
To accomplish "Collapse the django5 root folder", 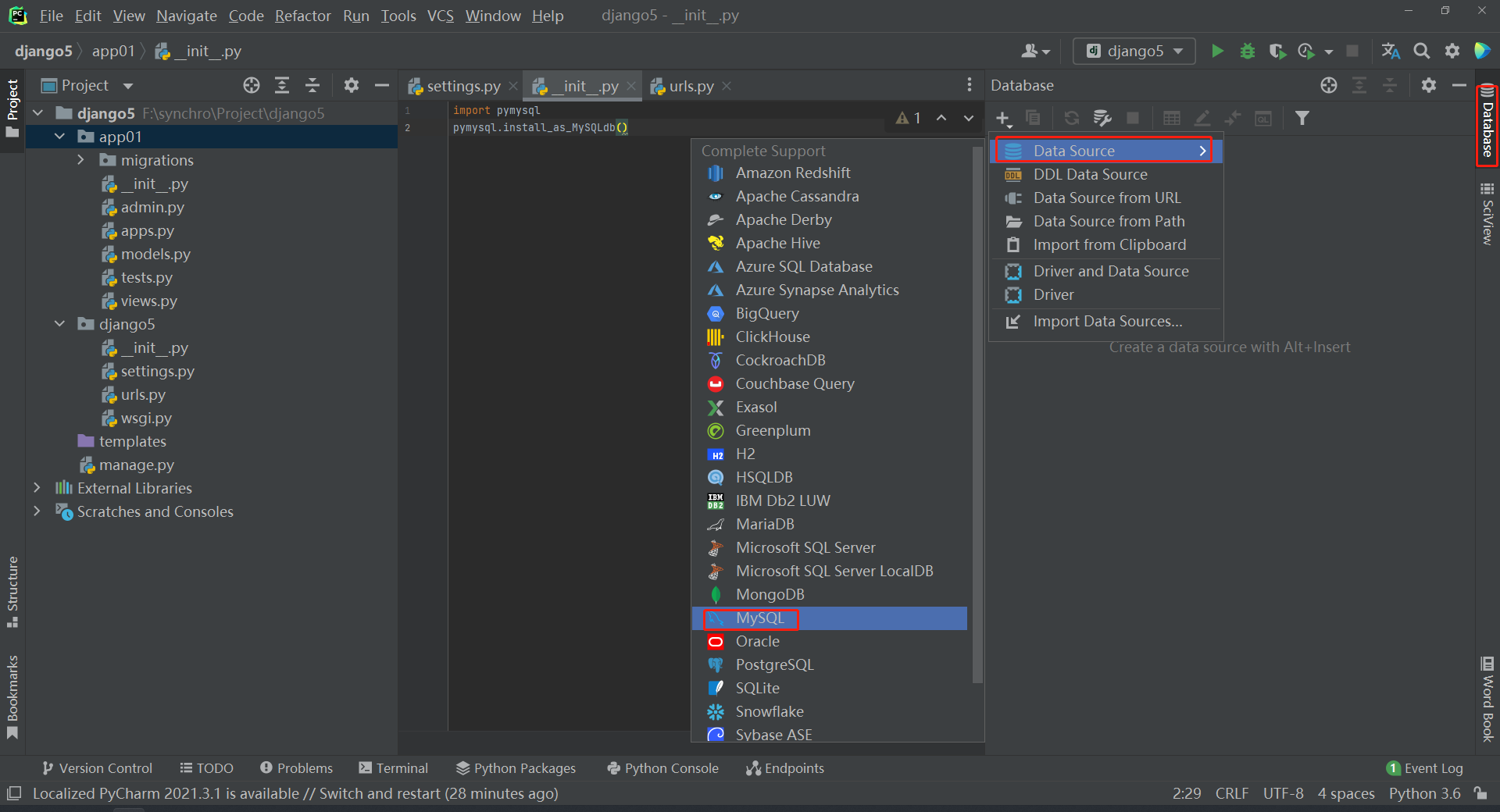I will coord(37,113).
